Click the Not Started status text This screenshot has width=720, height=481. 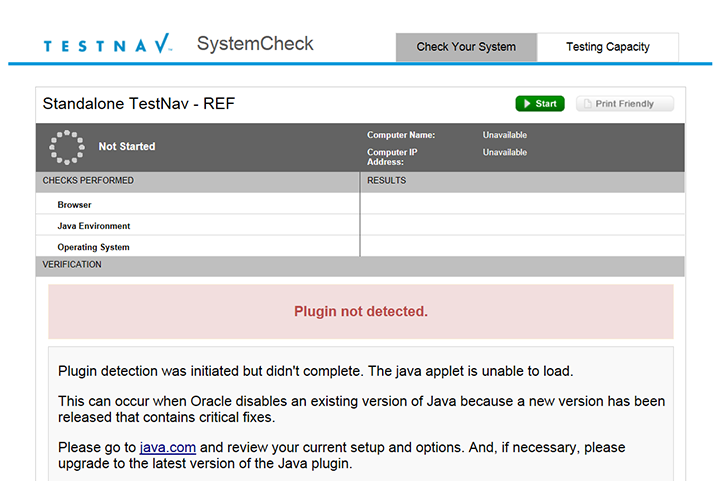click(x=127, y=147)
